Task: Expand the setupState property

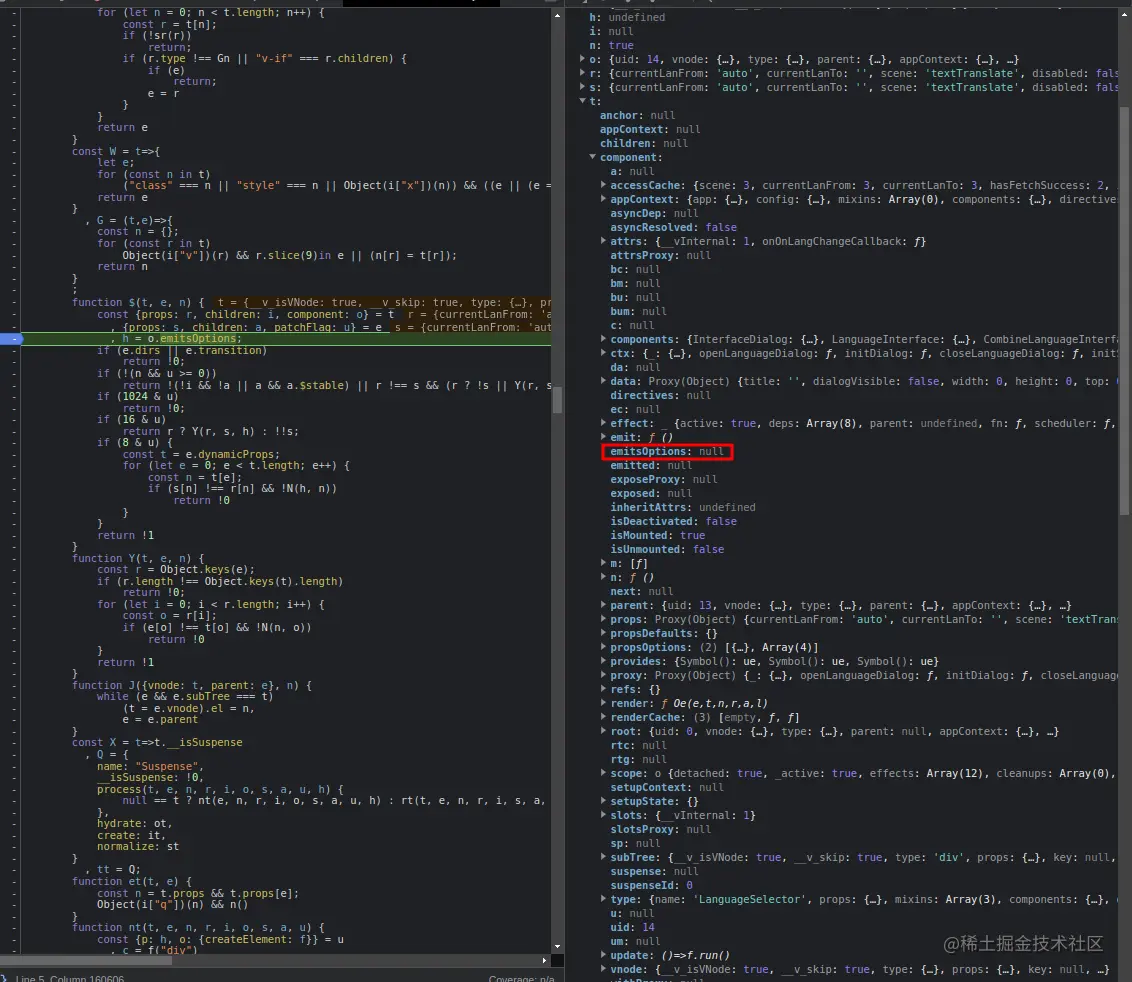Action: point(604,801)
